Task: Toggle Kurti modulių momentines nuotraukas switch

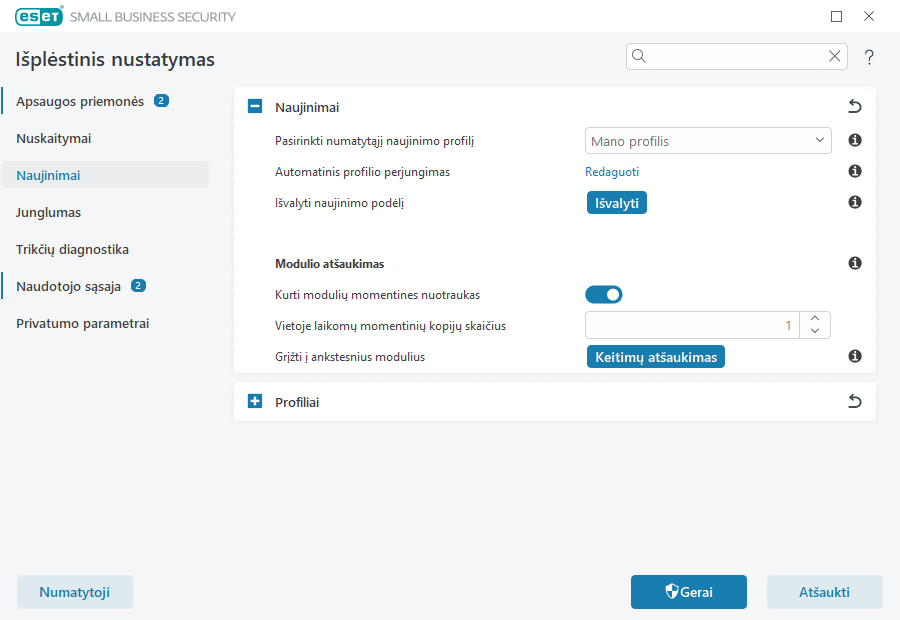Action: pyautogui.click(x=604, y=294)
